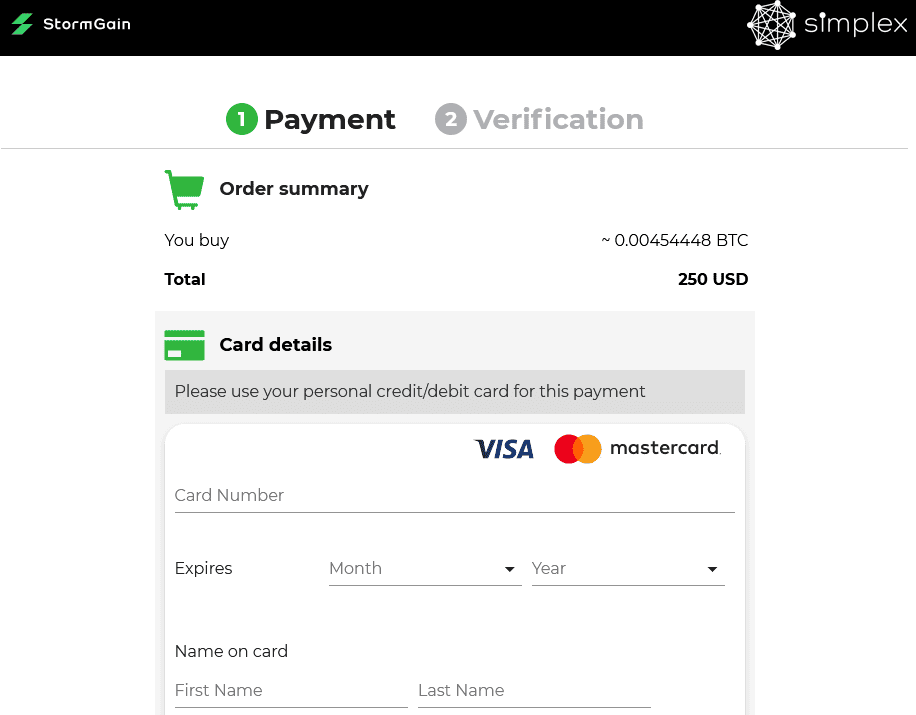
Task: Click the Simplex network sphere logo
Action: pos(771,25)
